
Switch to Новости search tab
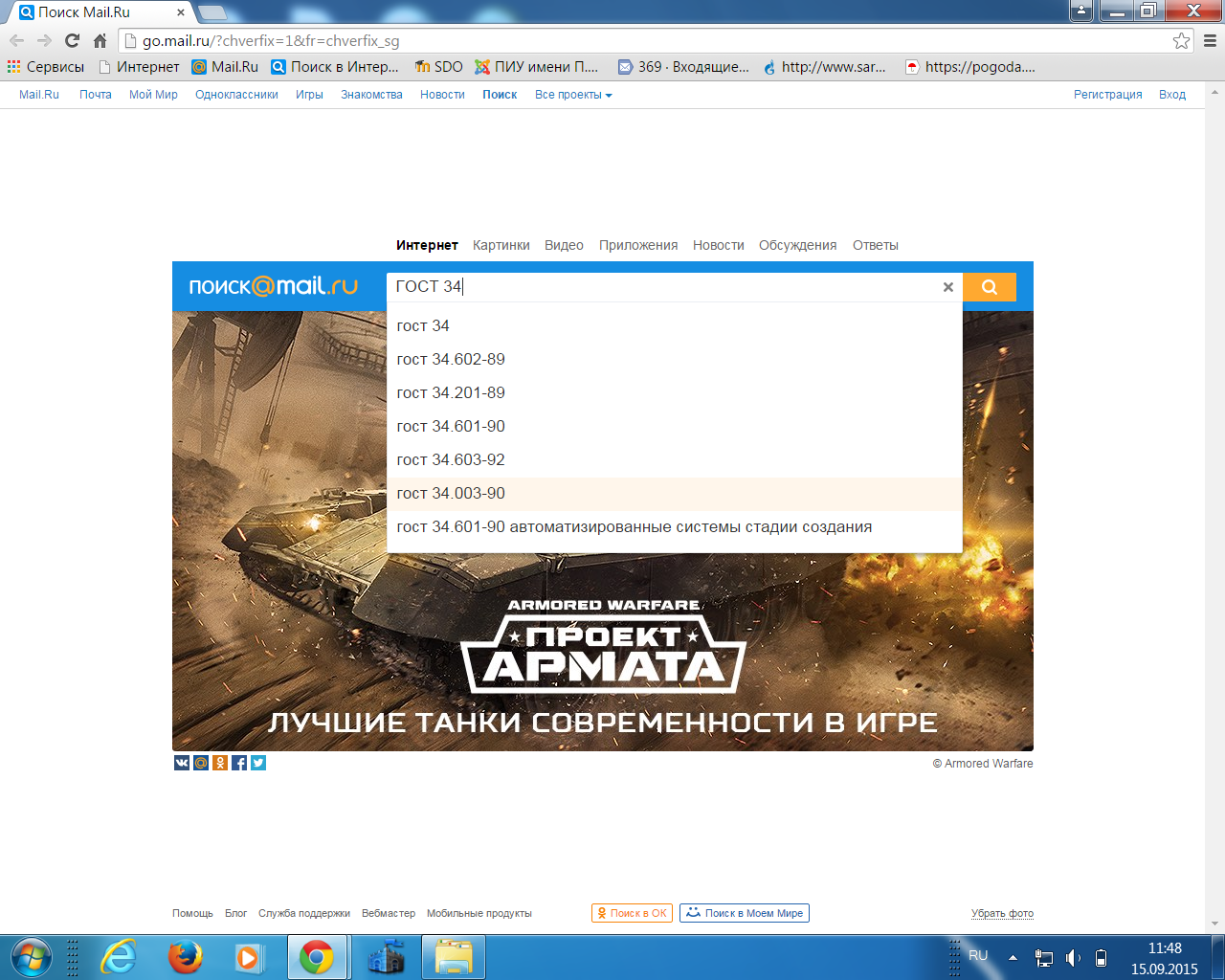point(719,245)
